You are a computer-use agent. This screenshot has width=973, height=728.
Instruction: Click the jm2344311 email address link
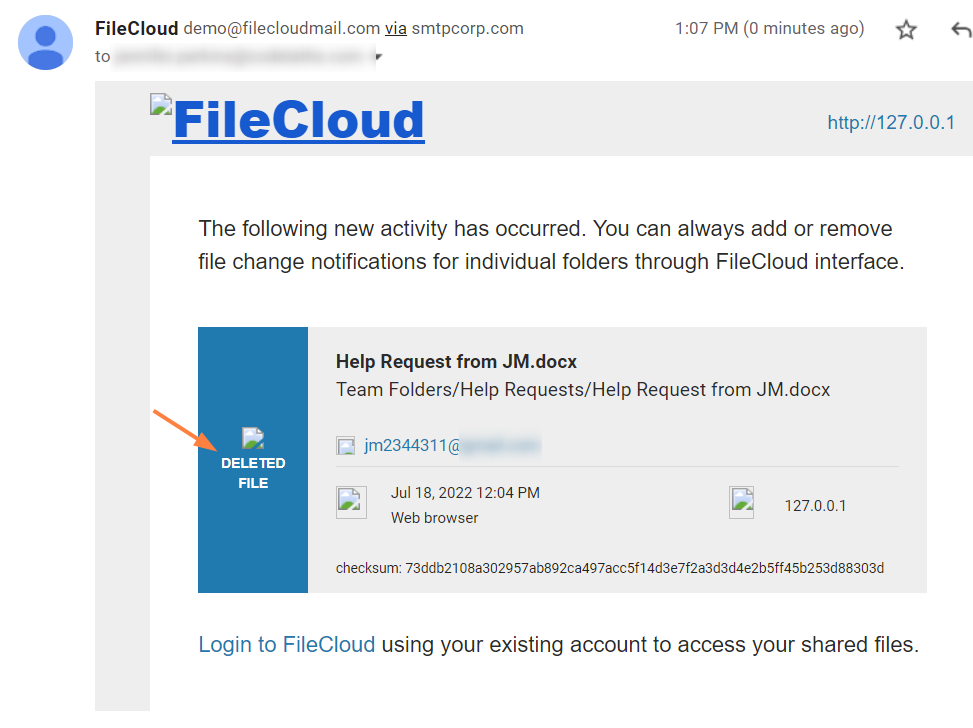click(450, 446)
